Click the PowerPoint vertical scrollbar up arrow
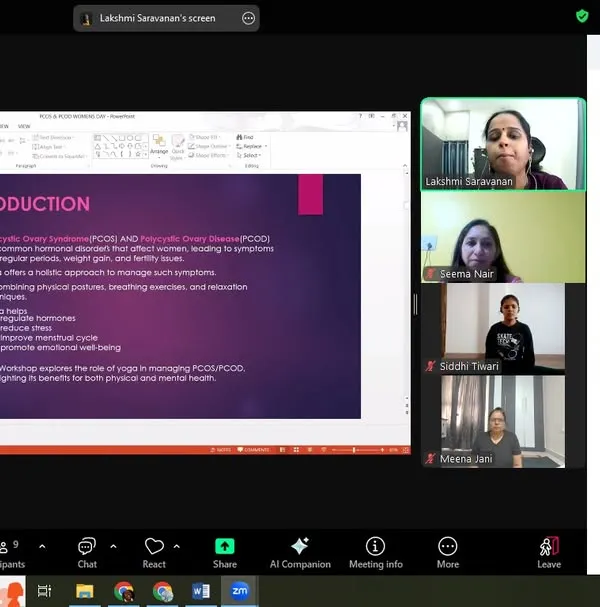600x607 pixels. coord(406,173)
